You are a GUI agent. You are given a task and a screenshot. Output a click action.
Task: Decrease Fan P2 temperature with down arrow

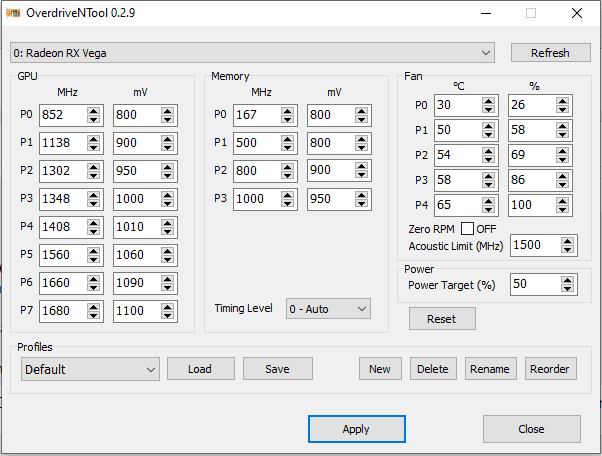coord(488,159)
